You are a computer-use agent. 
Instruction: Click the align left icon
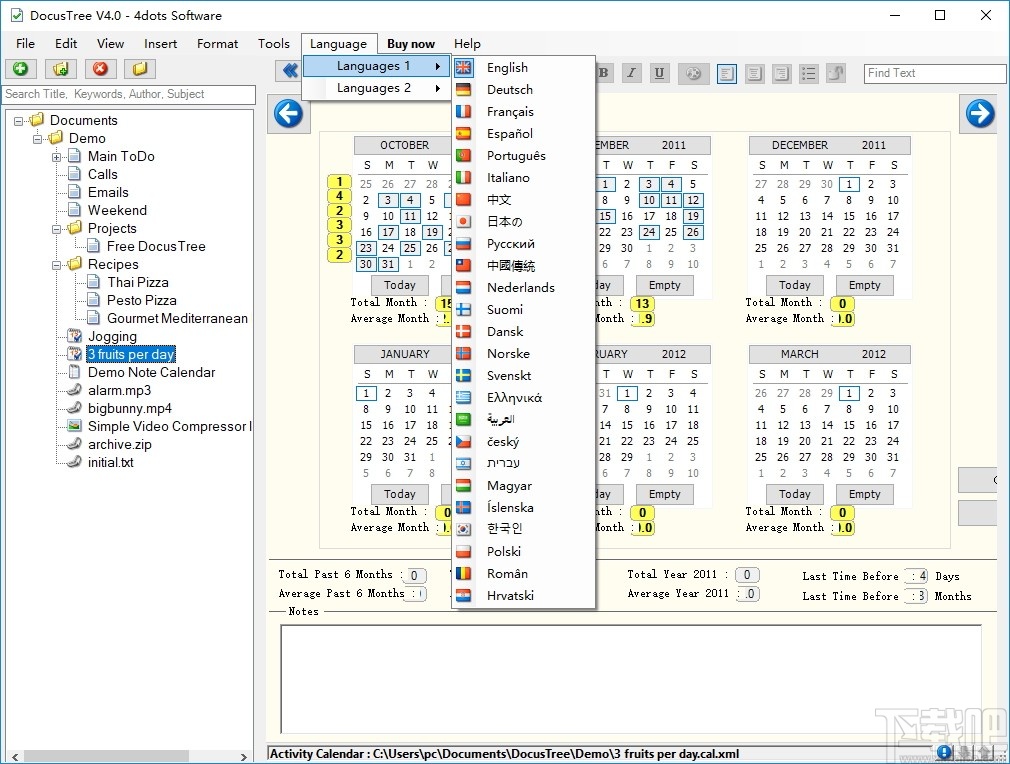tap(727, 73)
